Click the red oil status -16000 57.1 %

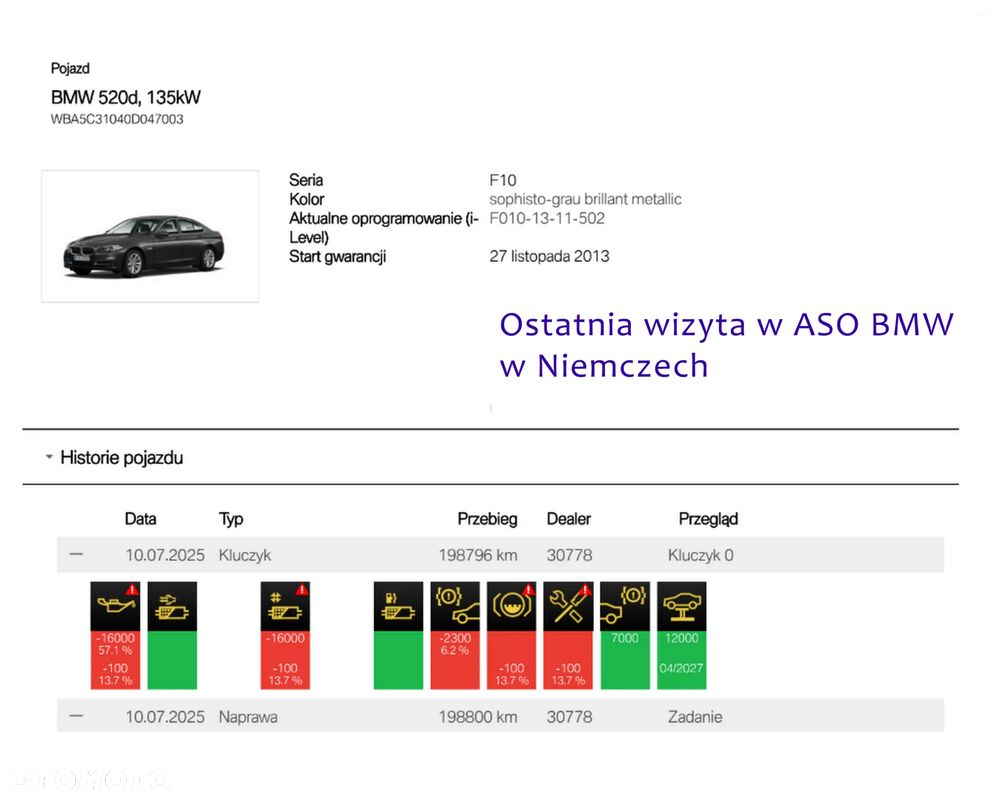click(x=115, y=660)
